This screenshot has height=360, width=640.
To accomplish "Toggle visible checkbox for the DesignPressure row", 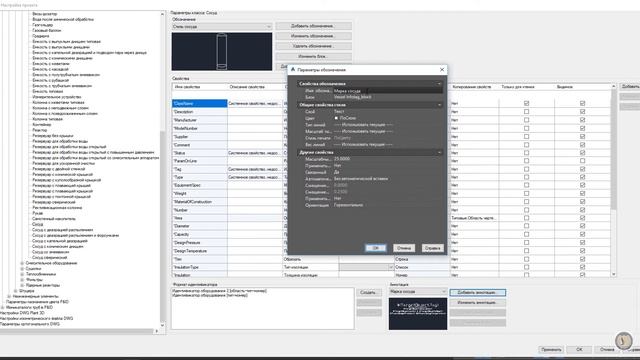I will tap(582, 242).
